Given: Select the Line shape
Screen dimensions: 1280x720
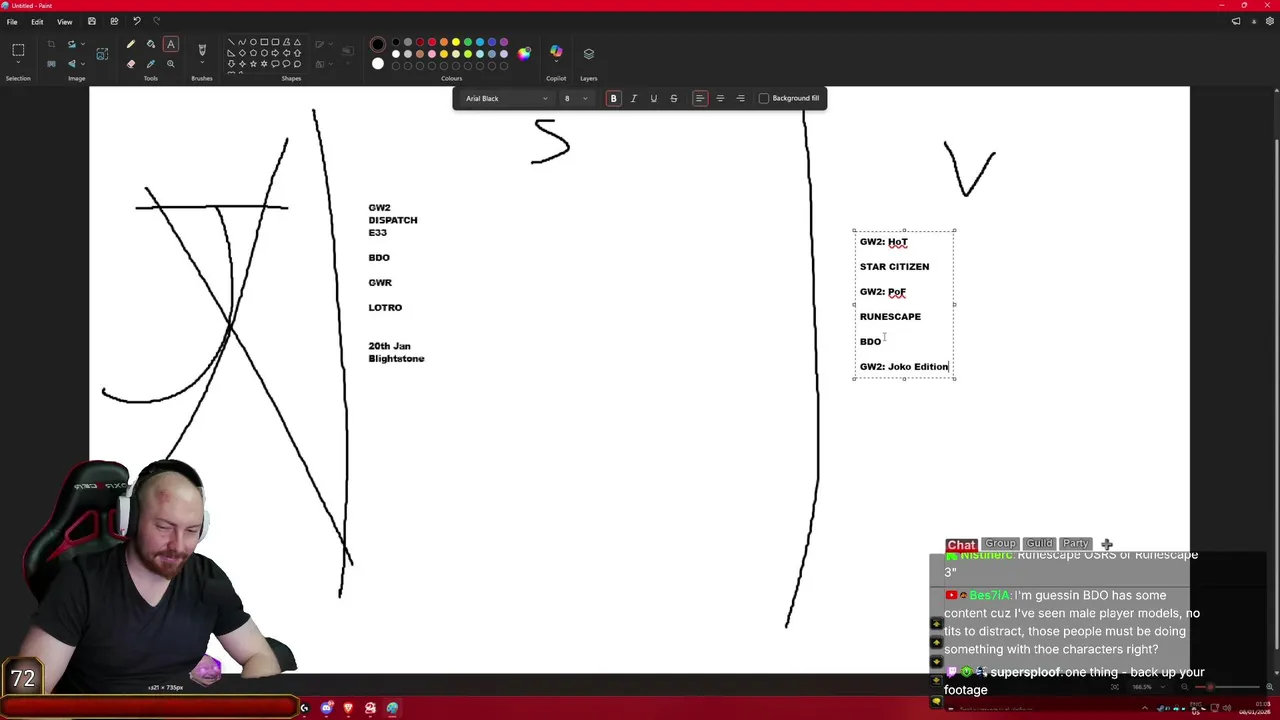Looking at the screenshot, I should click(x=231, y=43).
